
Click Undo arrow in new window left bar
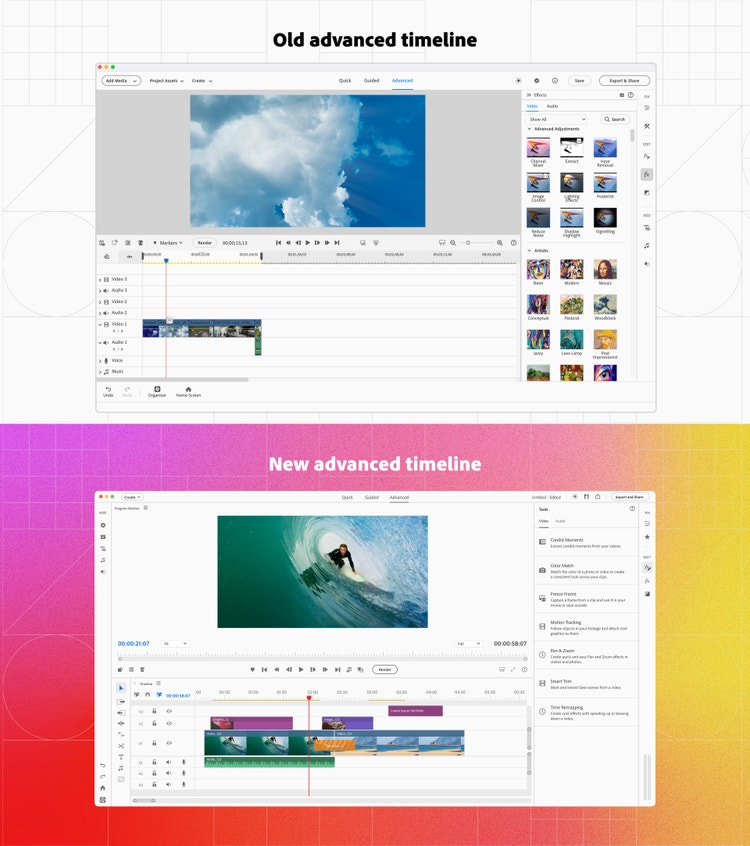point(103,765)
